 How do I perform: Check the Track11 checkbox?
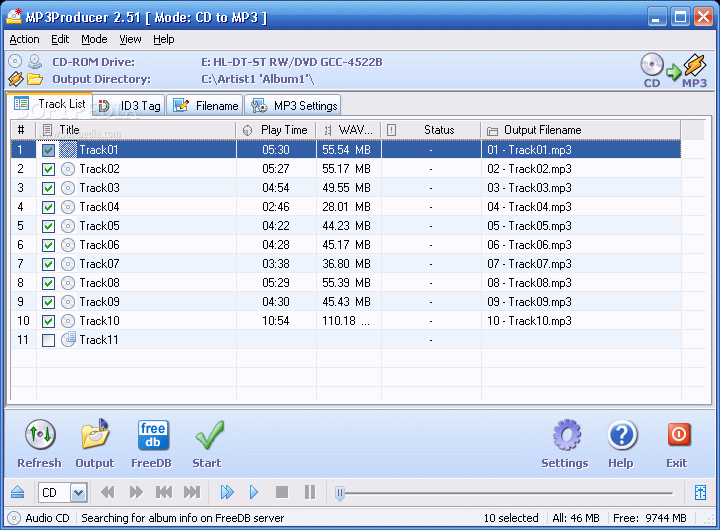tap(48, 340)
